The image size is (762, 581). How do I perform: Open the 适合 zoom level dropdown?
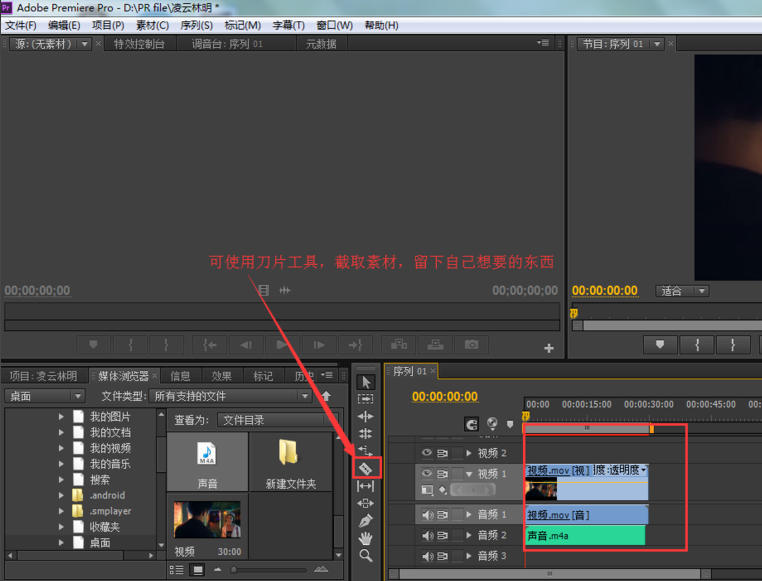682,291
